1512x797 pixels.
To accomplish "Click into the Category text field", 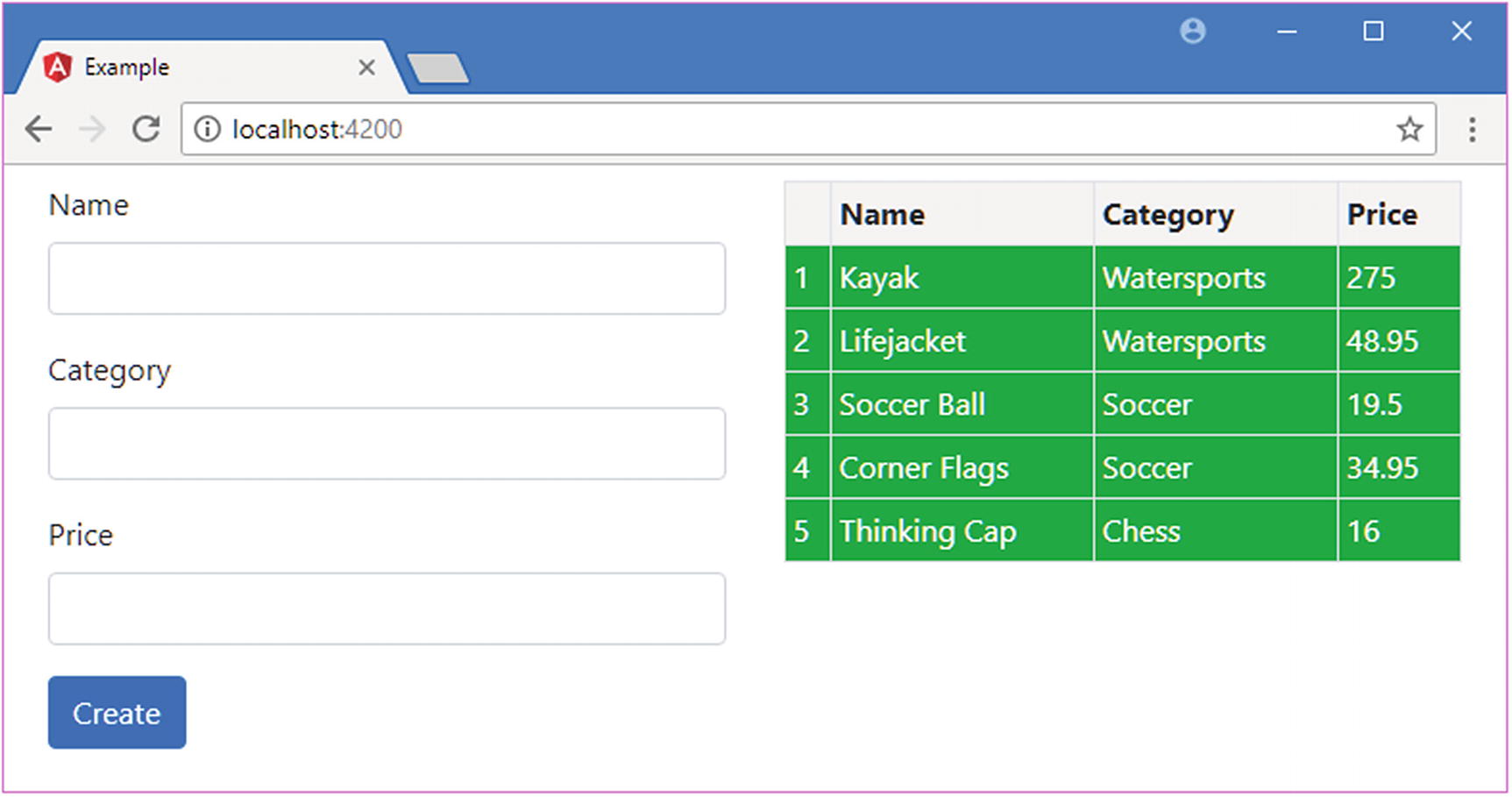I will (x=387, y=444).
